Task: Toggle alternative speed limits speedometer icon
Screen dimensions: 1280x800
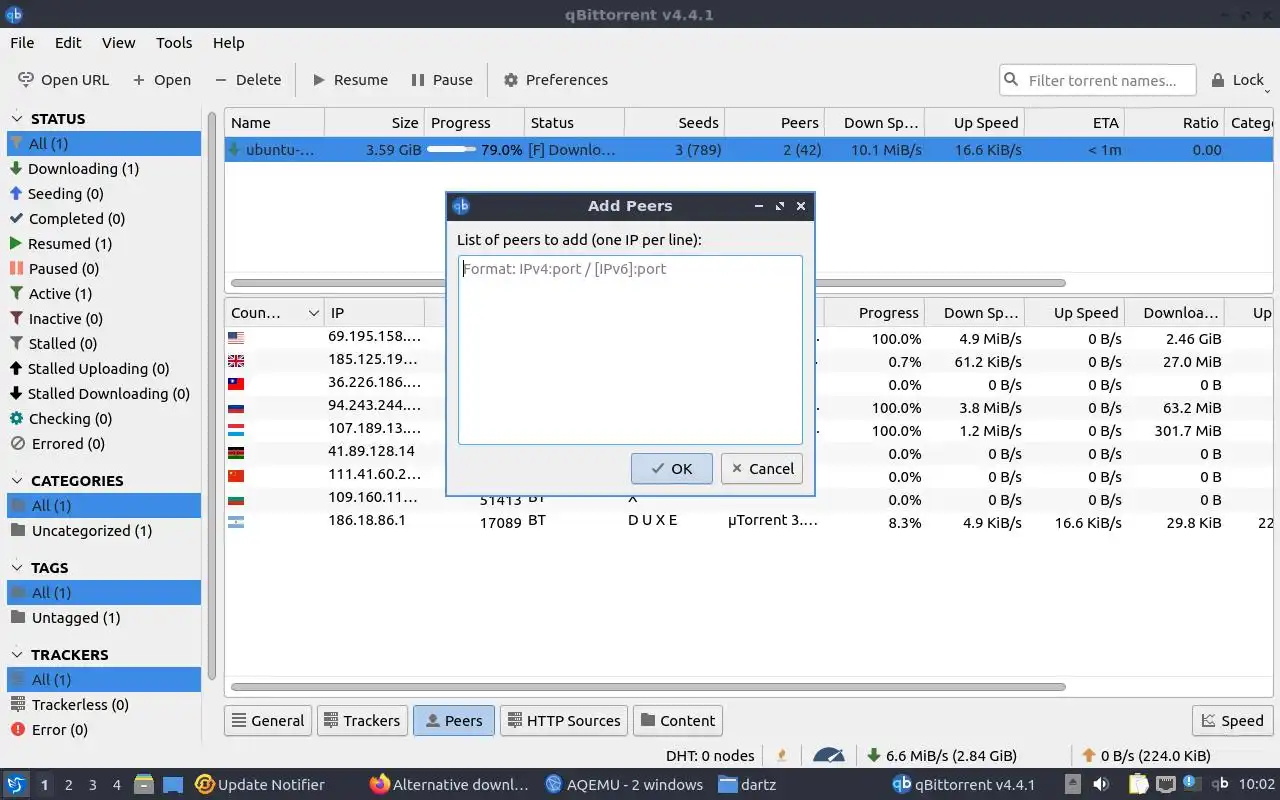Action: pyautogui.click(x=829, y=755)
